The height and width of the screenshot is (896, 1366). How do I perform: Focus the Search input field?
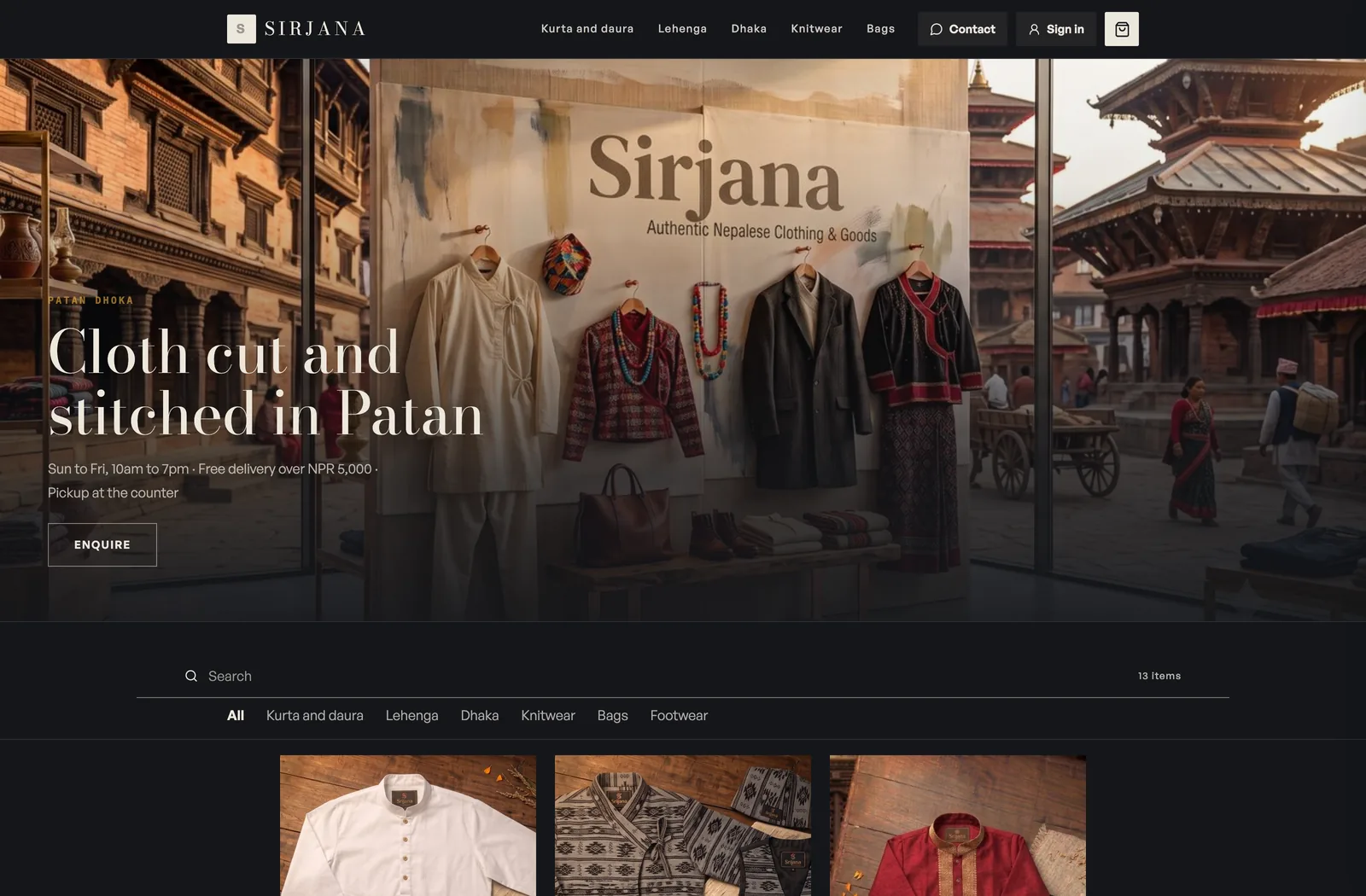tap(666, 676)
